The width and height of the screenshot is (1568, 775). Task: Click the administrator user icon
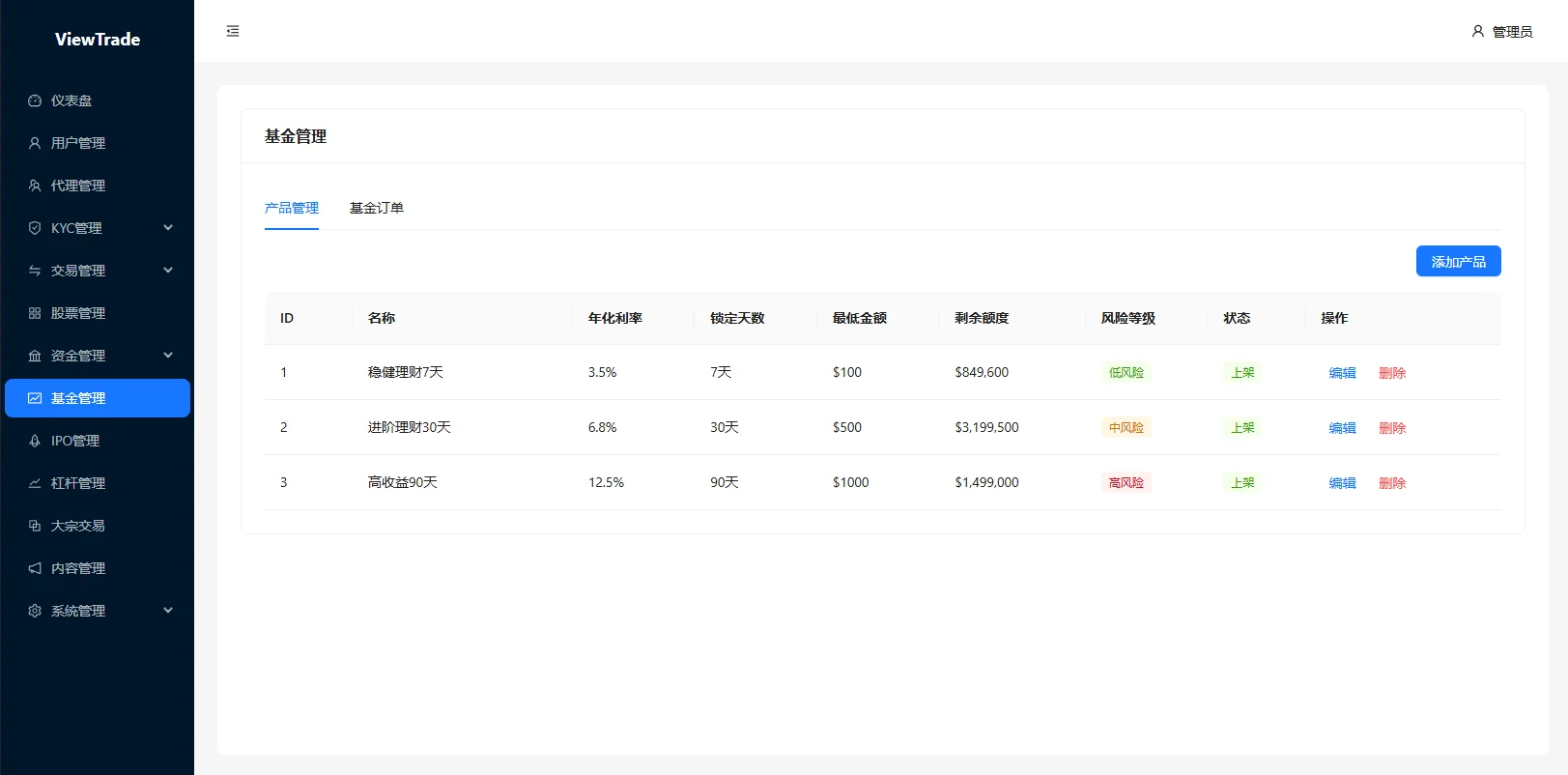(x=1477, y=31)
